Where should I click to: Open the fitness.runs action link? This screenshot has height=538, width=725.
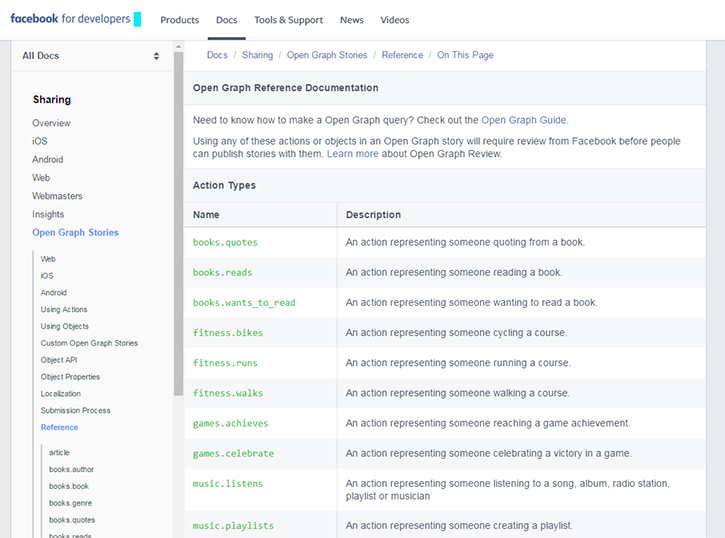point(225,363)
